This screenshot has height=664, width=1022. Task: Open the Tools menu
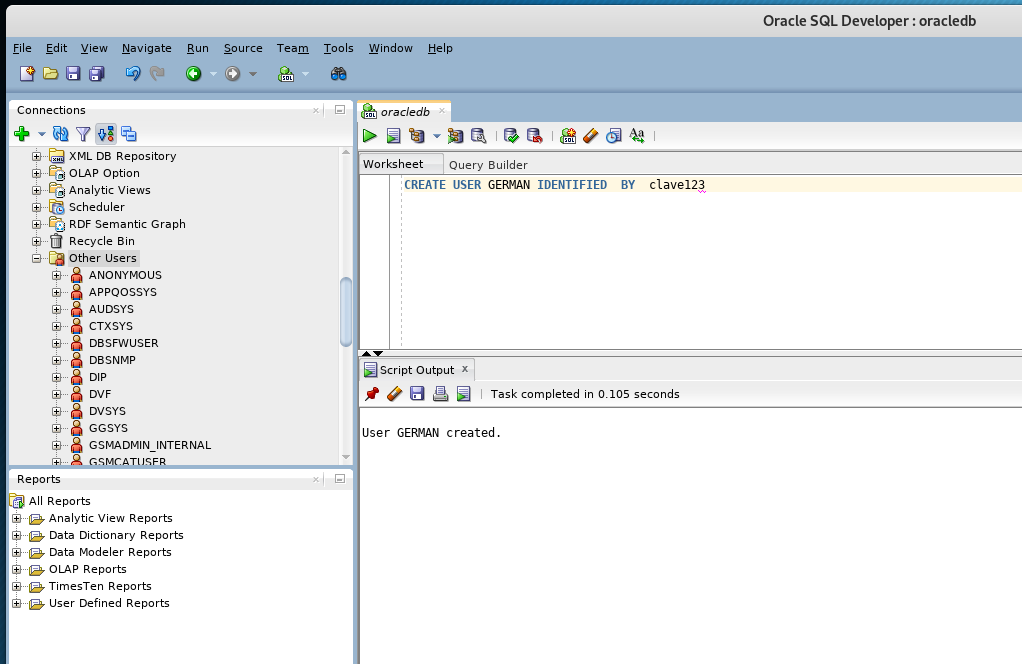pyautogui.click(x=338, y=48)
